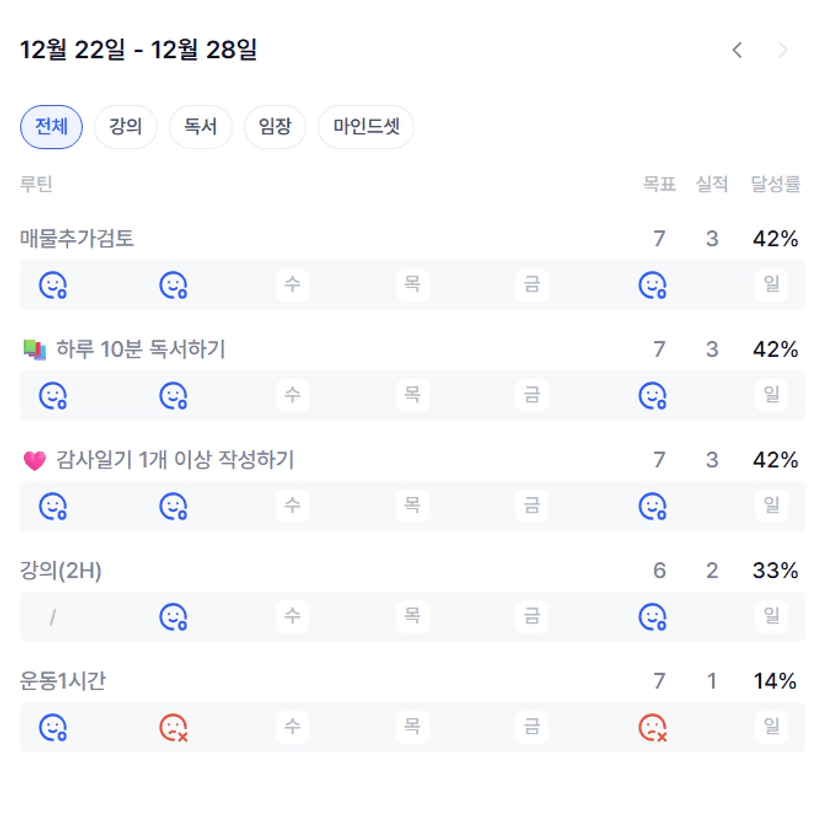Toggle 목 day cell for 하루 10분 독서하기
827x828 pixels.
pos(412,397)
